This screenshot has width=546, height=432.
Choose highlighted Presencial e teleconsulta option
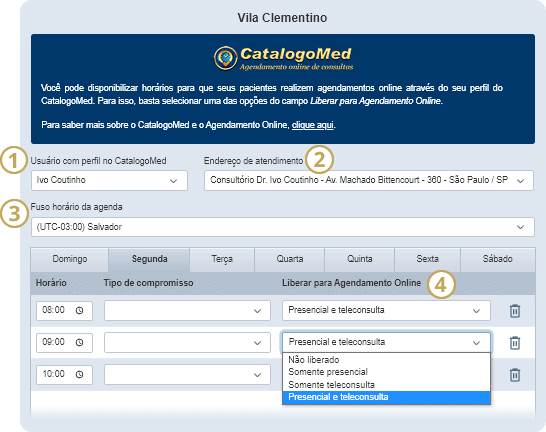point(386,397)
